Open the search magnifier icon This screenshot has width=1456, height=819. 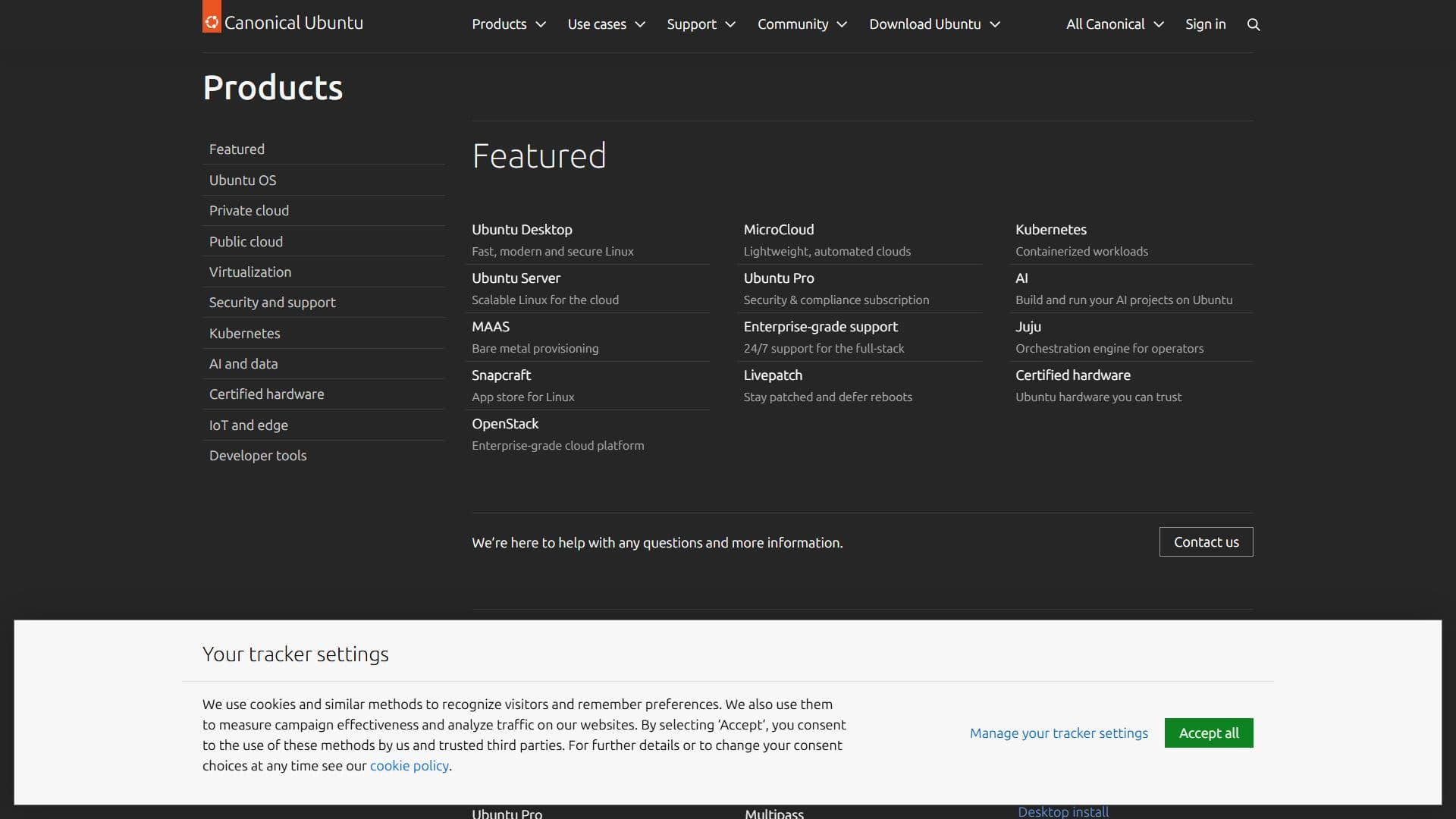tap(1254, 24)
